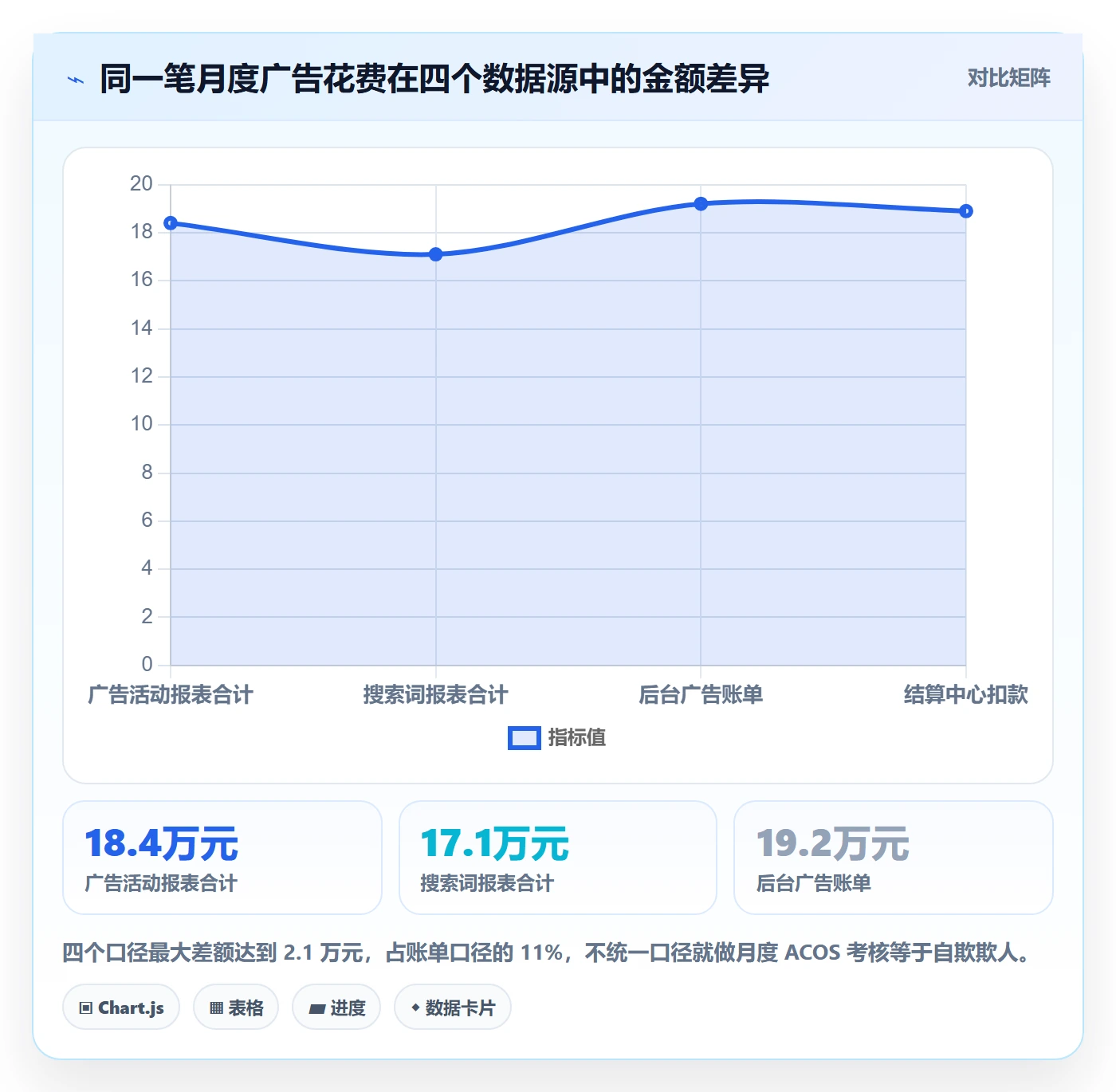Click the card title 同一笔月度广告花费在四个数据源中的金额差异
1116x1092 pixels.
point(434,79)
